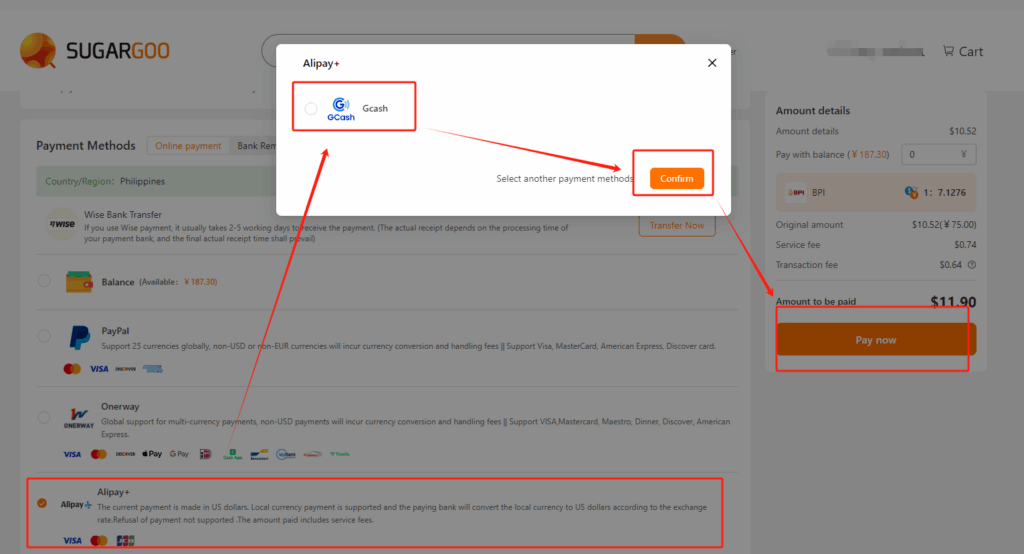Click the currency exchange icon beside 7.1276
The width and height of the screenshot is (1024, 554).
[911, 192]
